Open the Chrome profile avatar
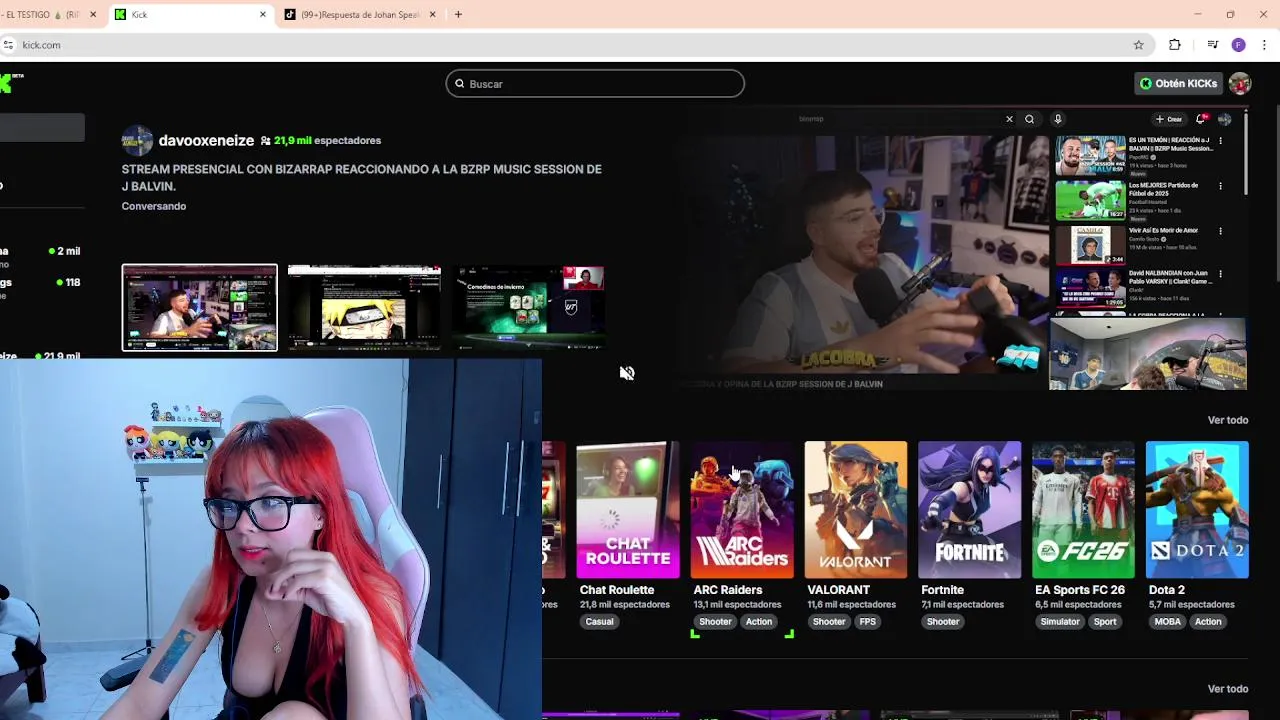 (1239, 45)
